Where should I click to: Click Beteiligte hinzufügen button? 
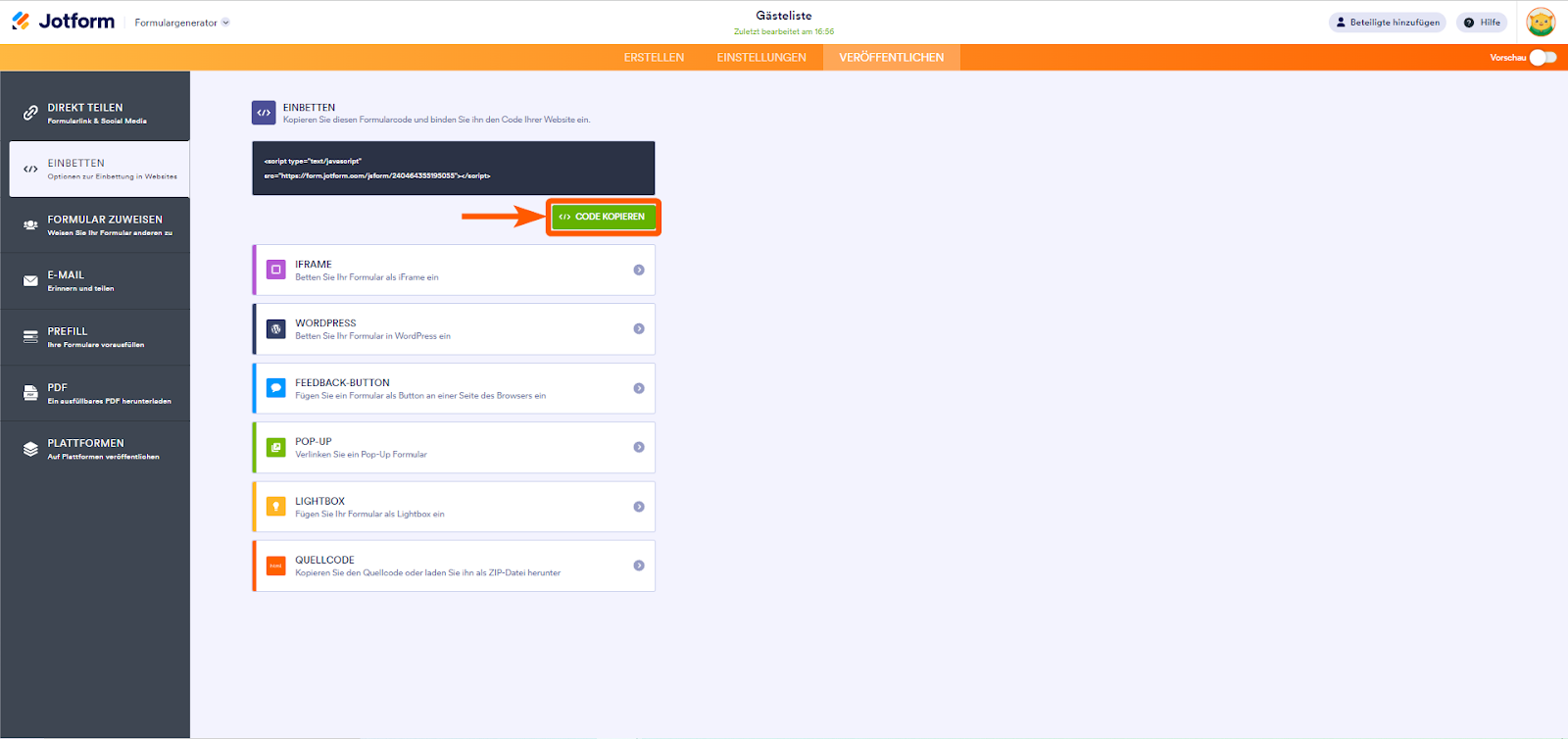1387,23
